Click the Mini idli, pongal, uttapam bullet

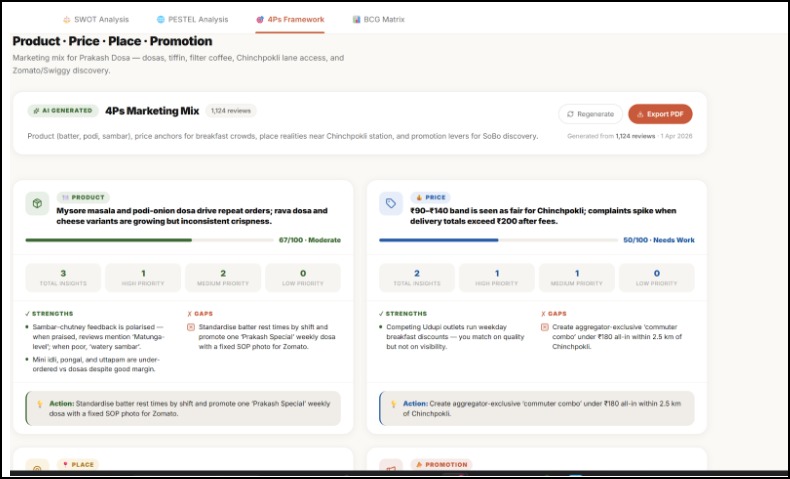point(96,365)
